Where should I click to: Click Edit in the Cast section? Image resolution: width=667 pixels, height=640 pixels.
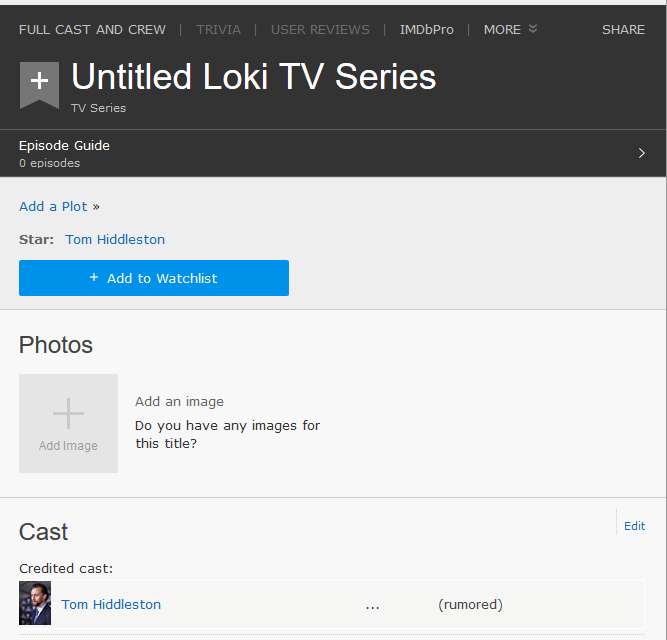634,526
